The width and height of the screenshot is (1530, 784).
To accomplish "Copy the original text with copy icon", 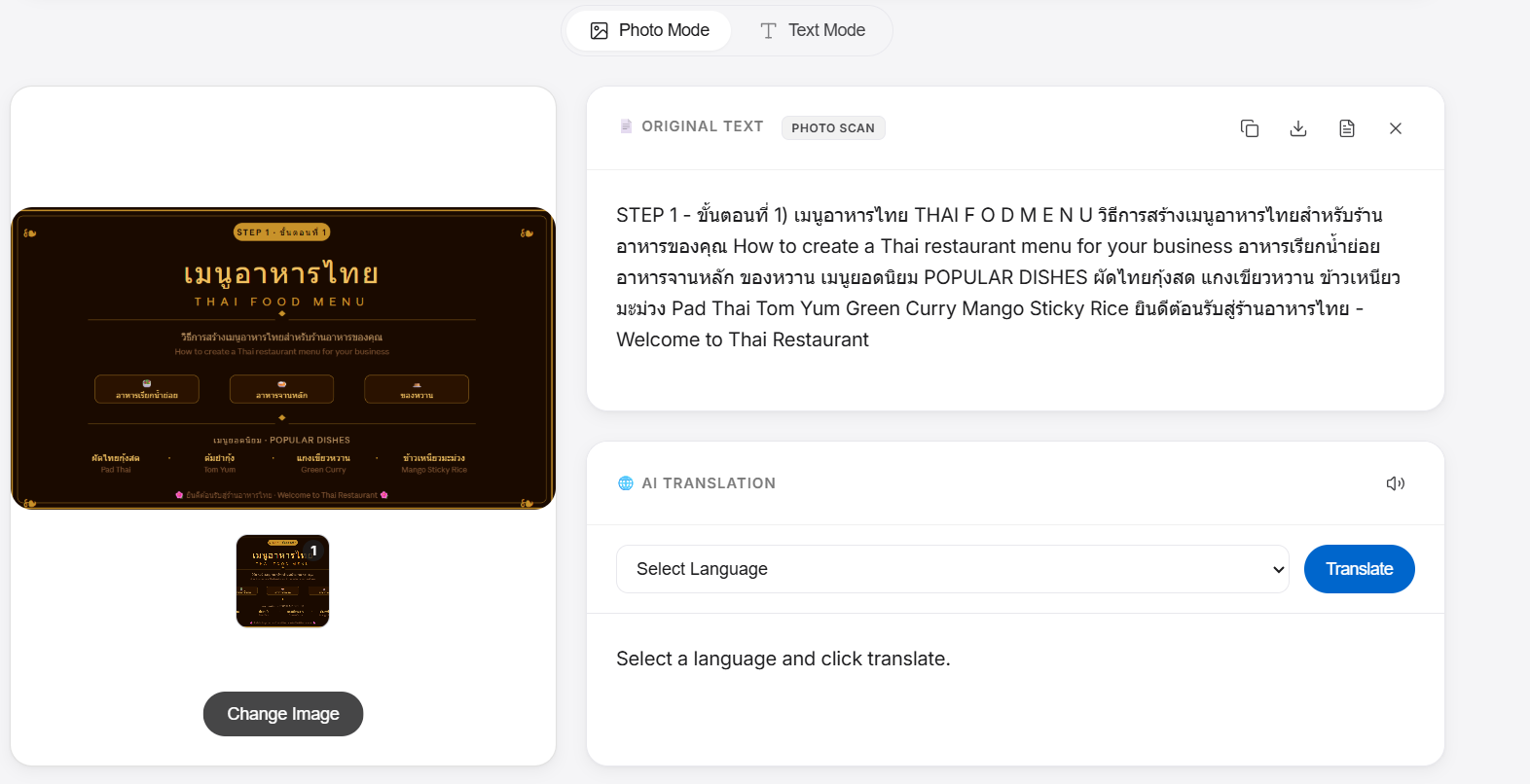I will 1250,128.
